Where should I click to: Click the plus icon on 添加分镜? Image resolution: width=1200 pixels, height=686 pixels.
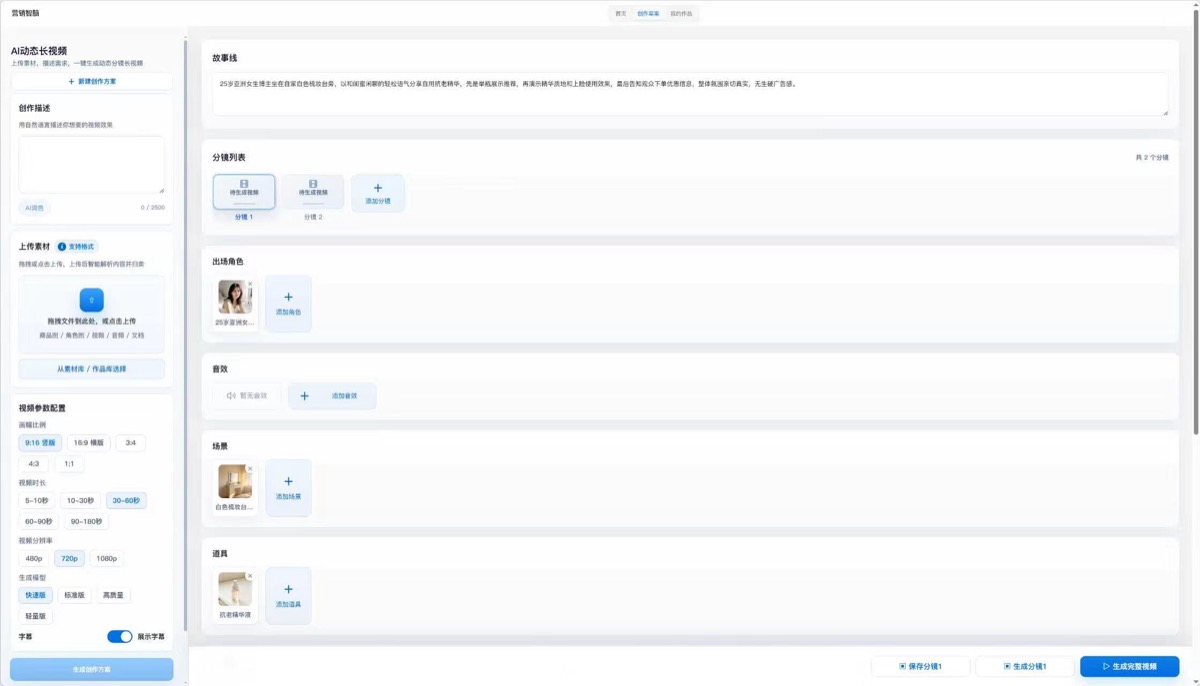tap(378, 188)
